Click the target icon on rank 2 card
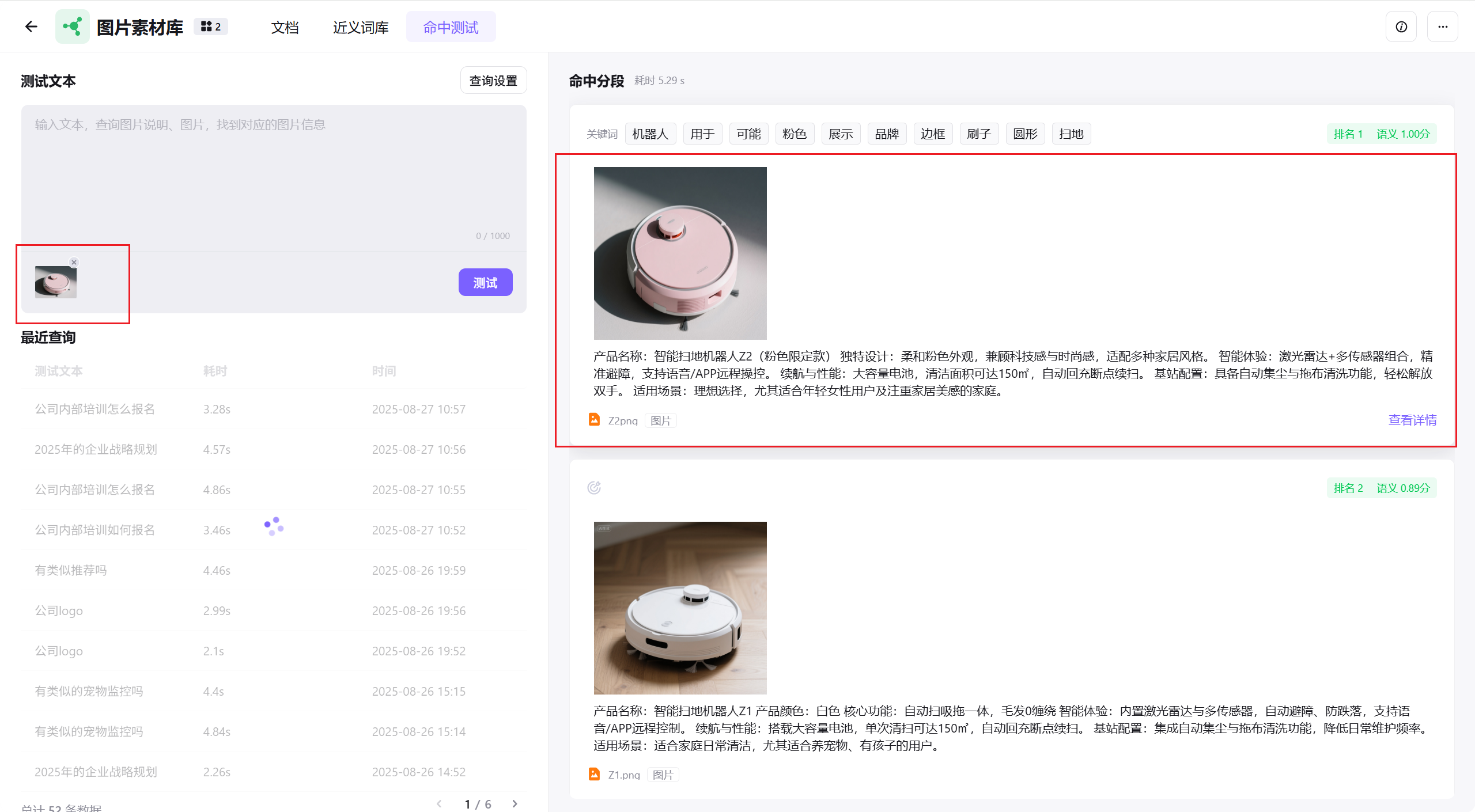The image size is (1475, 812). (x=594, y=488)
